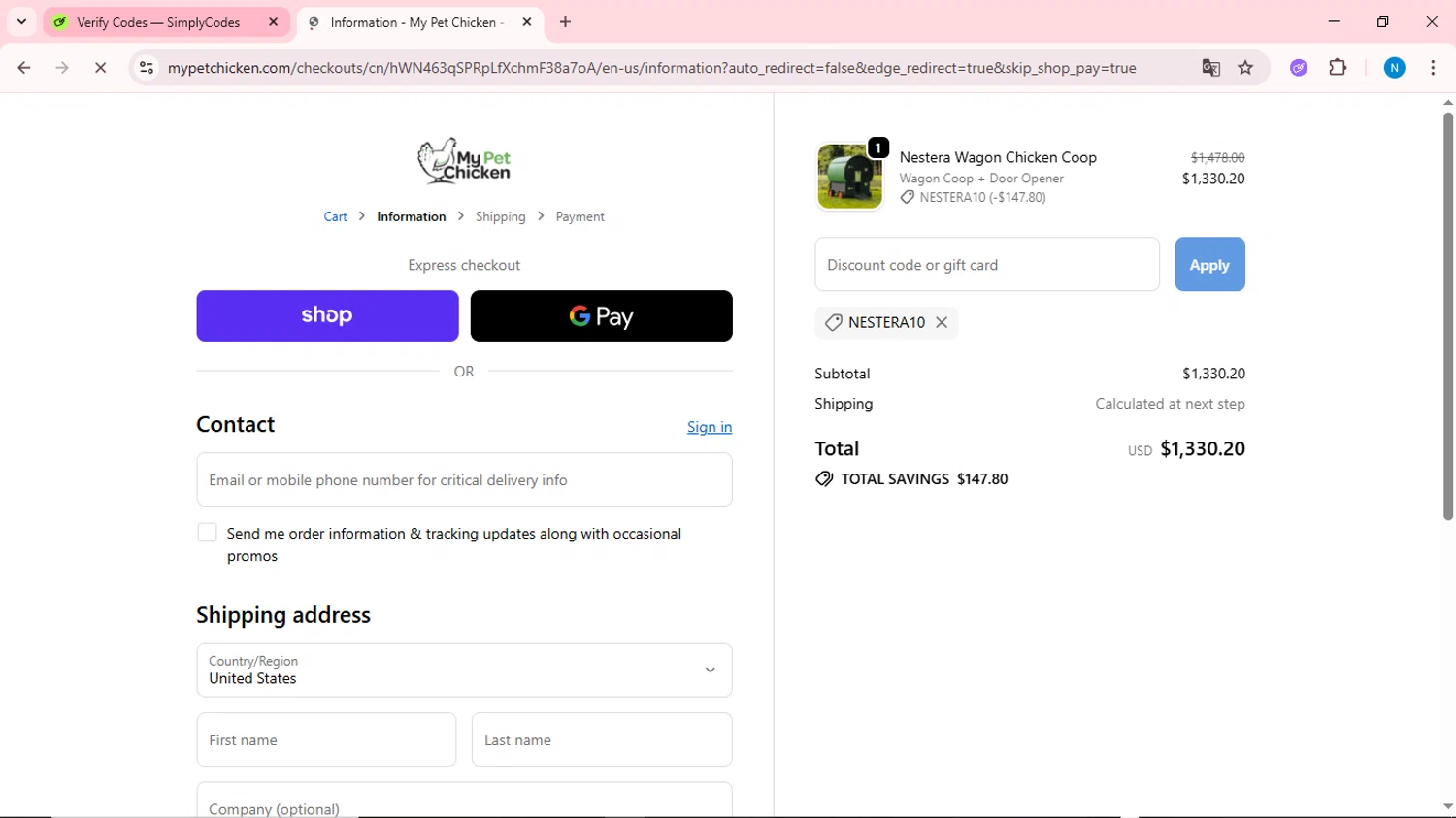
Task: Click the 'Express checkout' label
Action: point(464,265)
